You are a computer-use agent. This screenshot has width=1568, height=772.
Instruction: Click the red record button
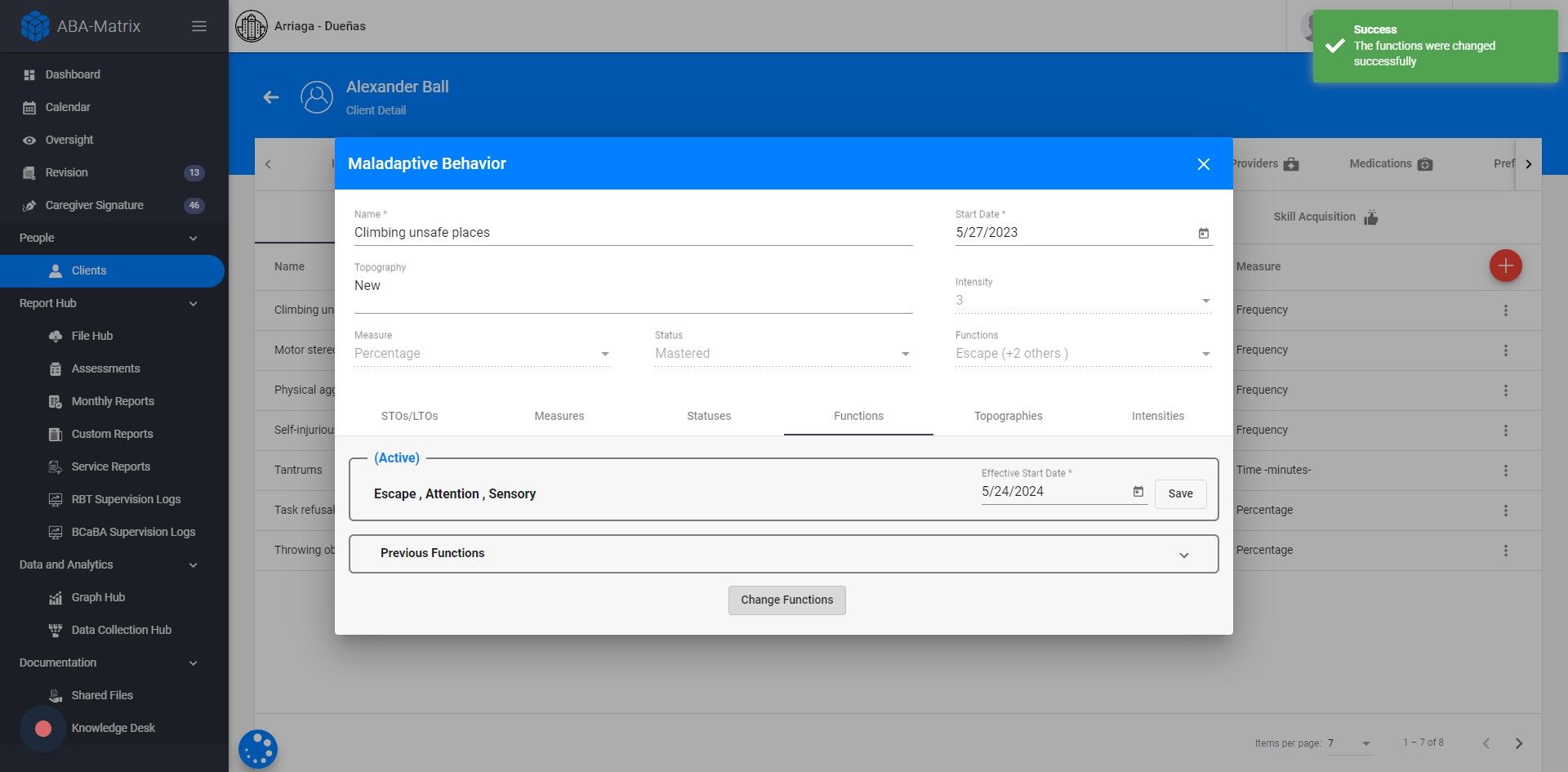click(x=43, y=729)
